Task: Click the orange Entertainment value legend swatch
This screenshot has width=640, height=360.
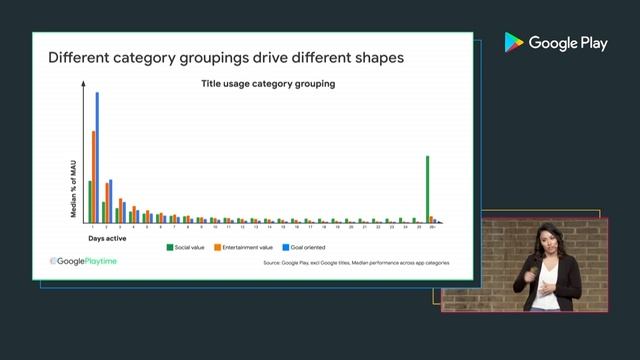Action: (x=218, y=247)
